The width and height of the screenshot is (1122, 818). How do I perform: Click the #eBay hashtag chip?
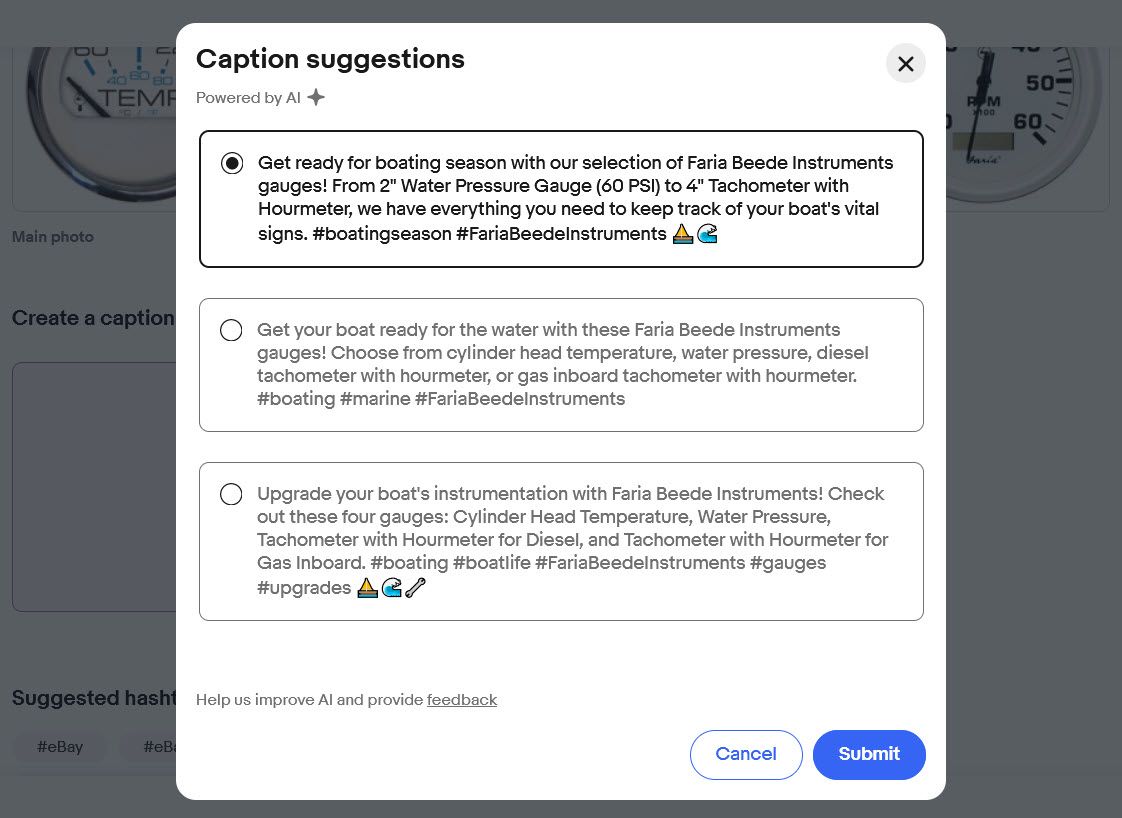[x=60, y=747]
